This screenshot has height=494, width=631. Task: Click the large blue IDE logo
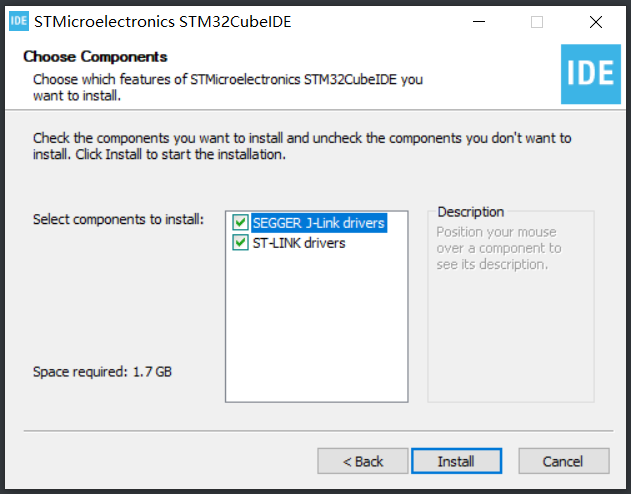coord(591,74)
